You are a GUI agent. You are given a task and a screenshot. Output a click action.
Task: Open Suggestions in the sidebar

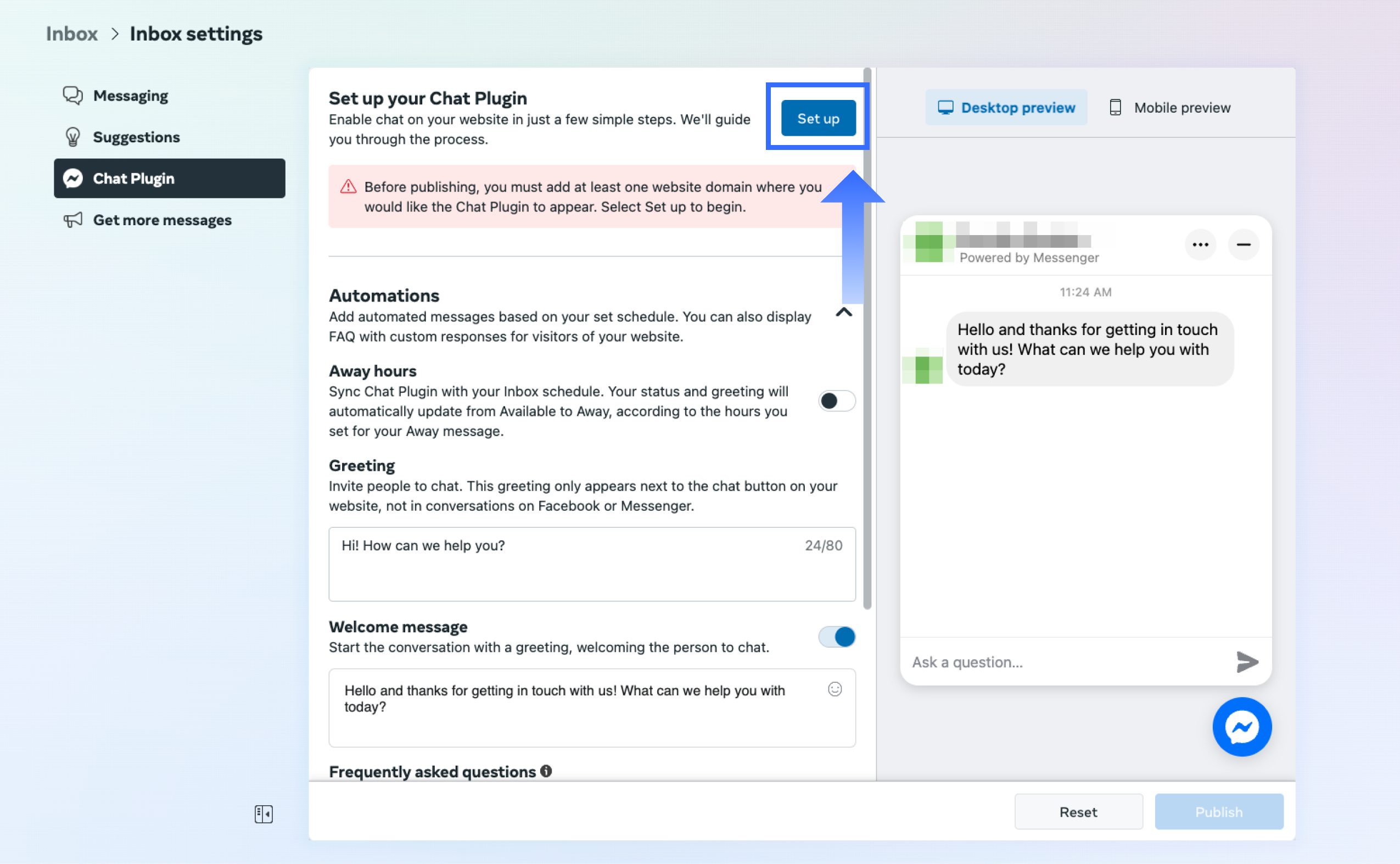coord(136,137)
